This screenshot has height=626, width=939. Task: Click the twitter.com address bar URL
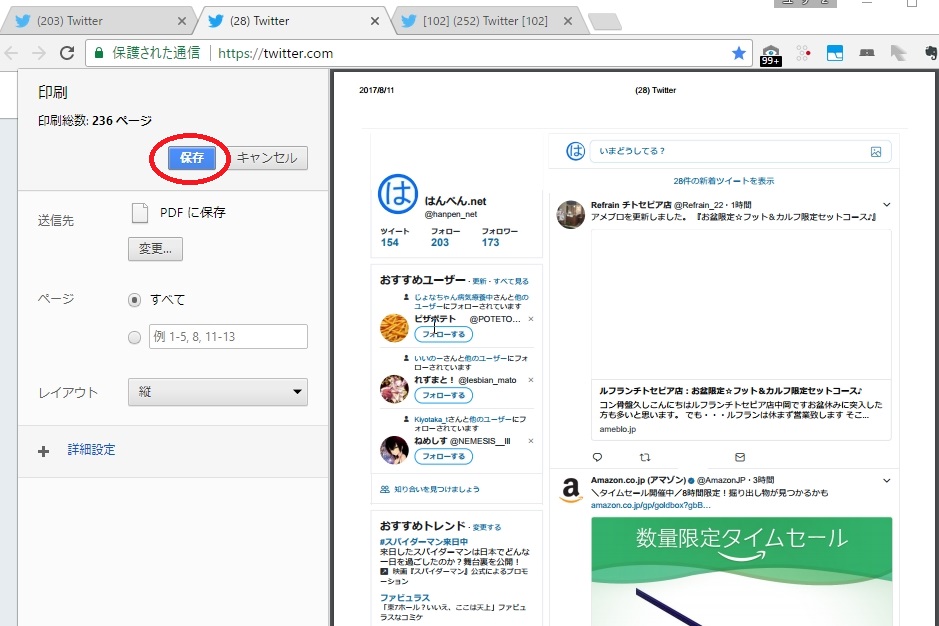275,53
